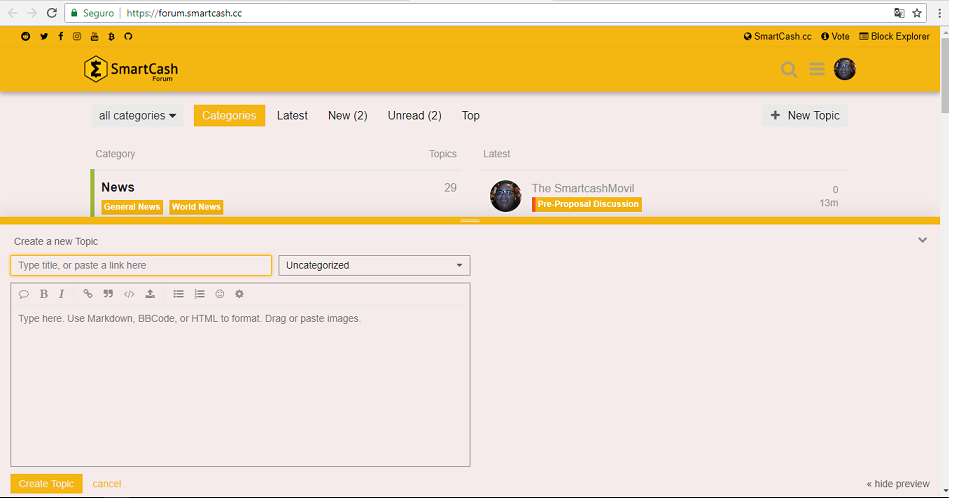Open the Vote link

coord(835,37)
